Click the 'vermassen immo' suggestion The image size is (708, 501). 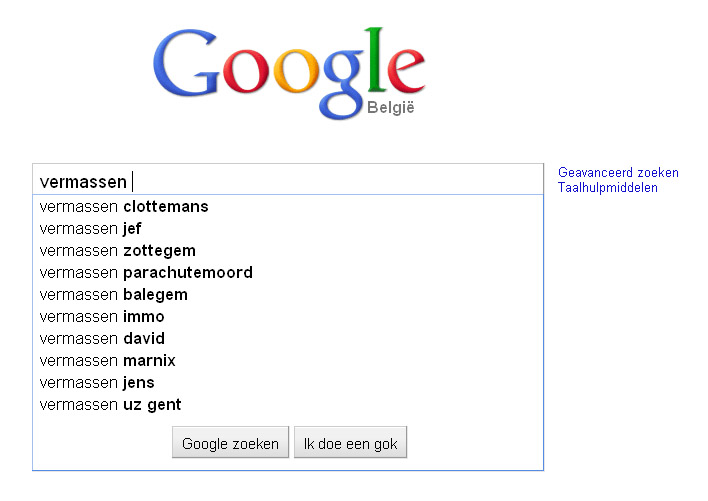tap(102, 317)
